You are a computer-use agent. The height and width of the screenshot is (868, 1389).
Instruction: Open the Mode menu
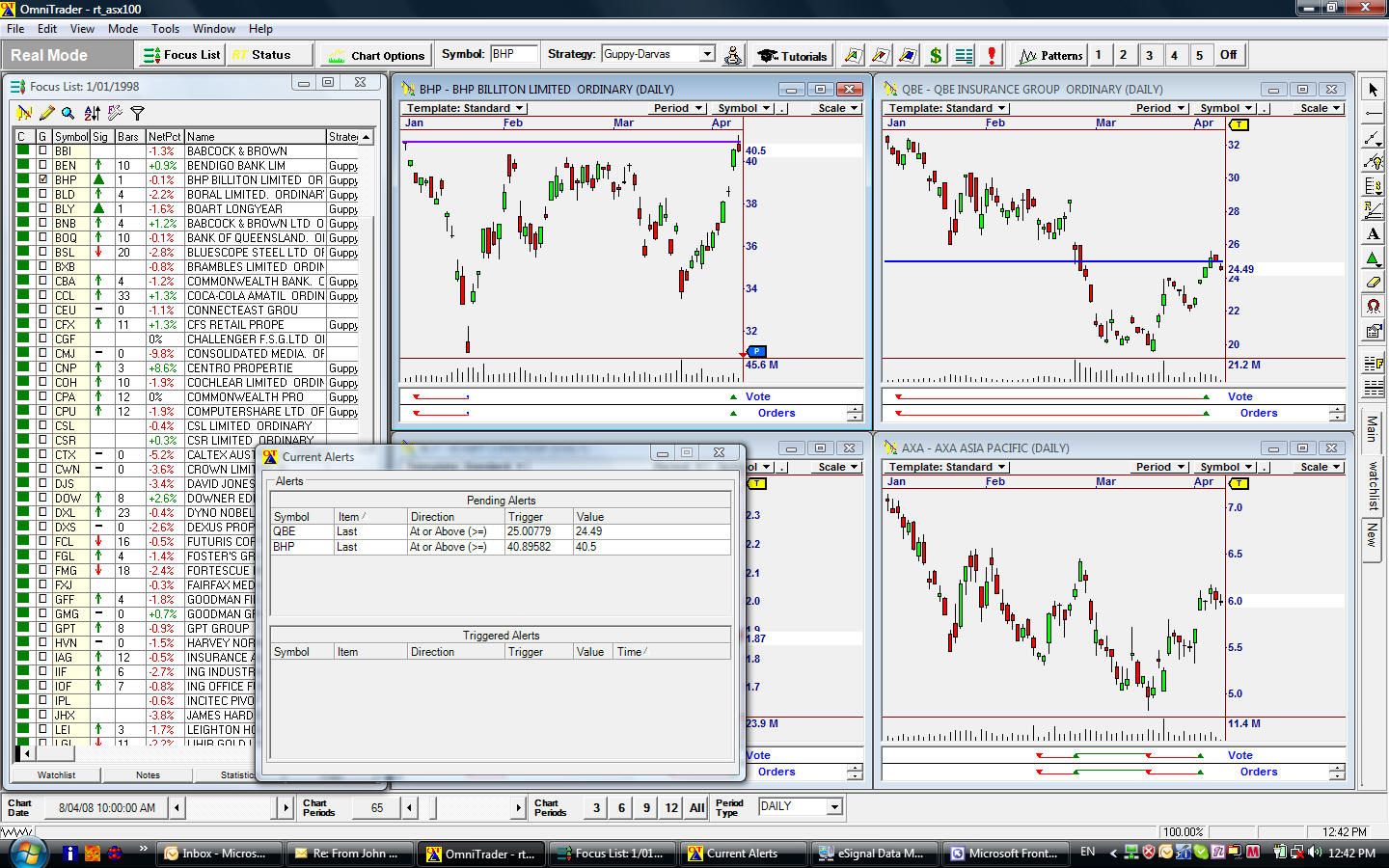pyautogui.click(x=123, y=29)
